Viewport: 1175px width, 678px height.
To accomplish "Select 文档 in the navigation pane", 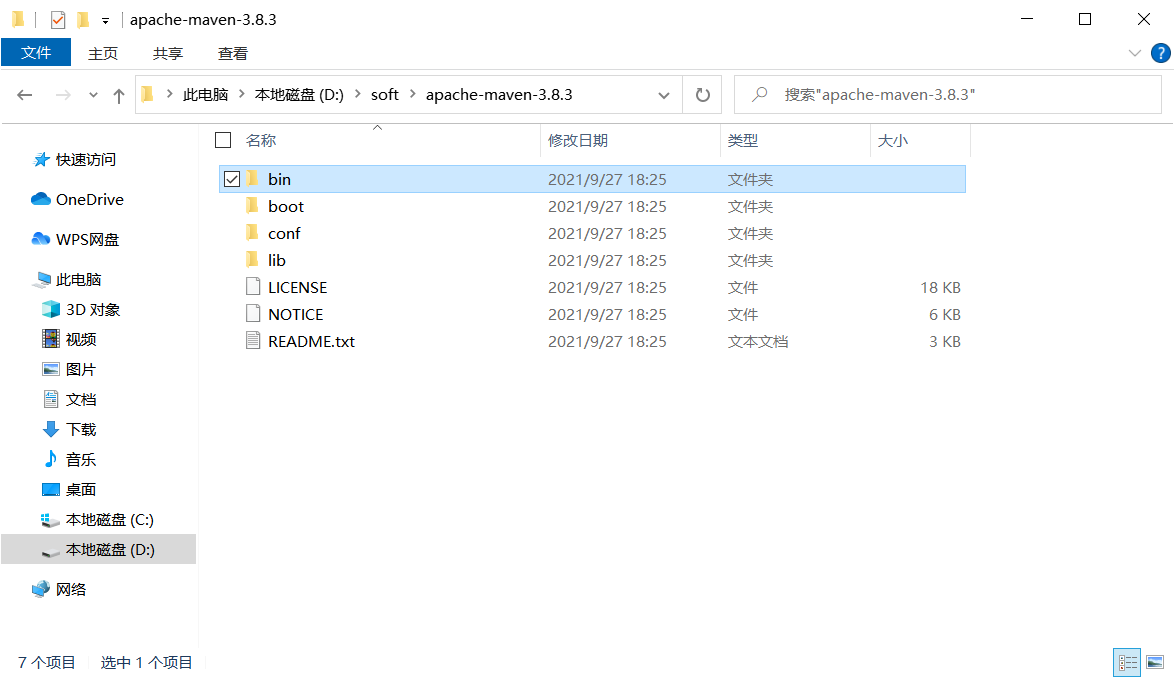I will point(81,399).
